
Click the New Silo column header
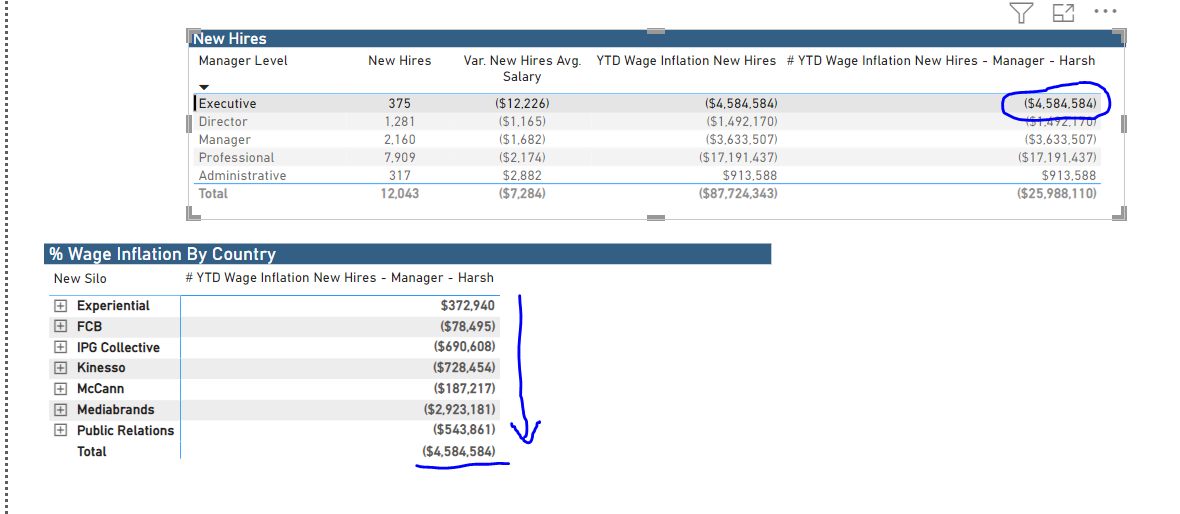coord(81,278)
